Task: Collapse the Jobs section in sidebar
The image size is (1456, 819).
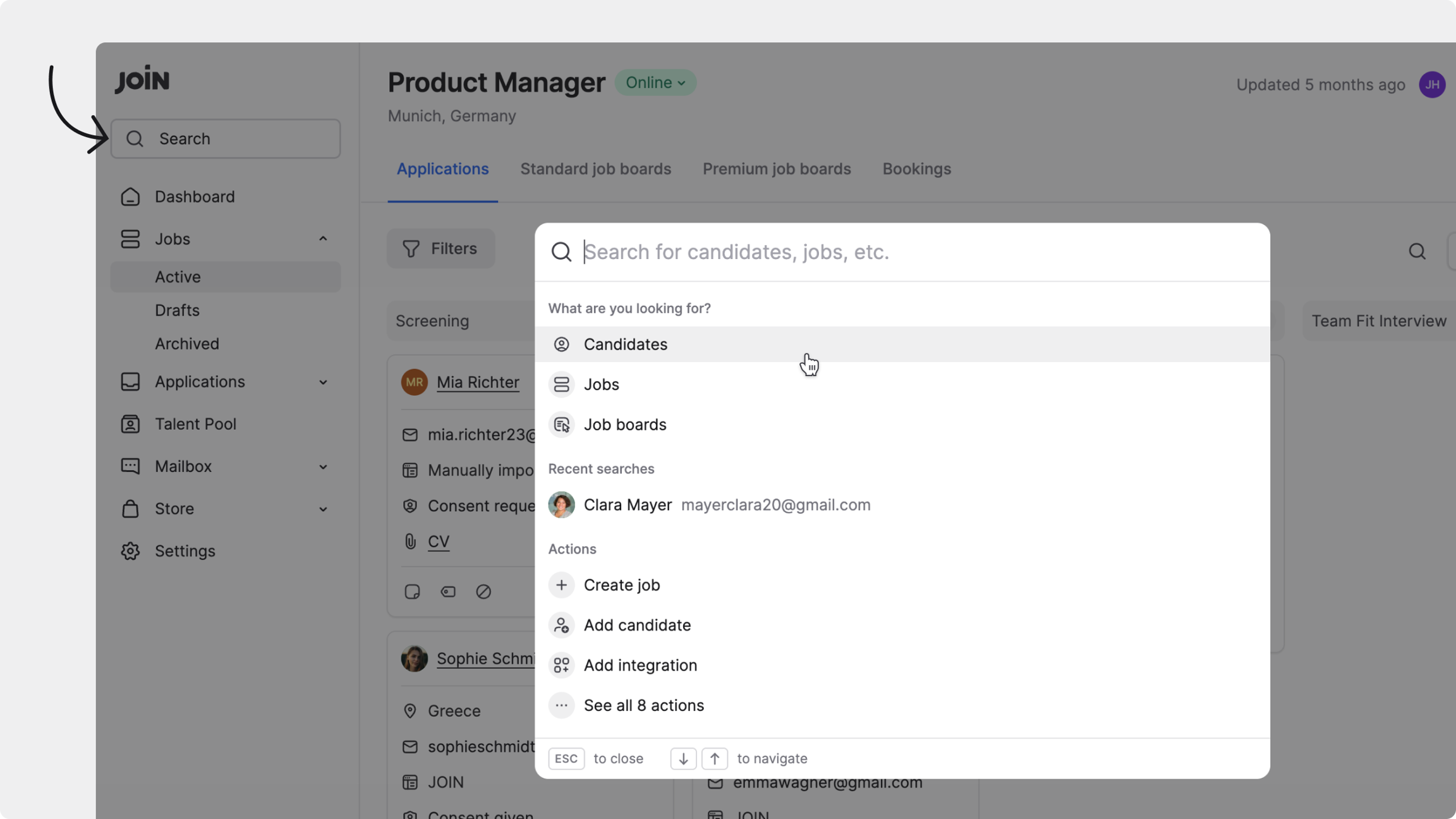Action: click(323, 239)
